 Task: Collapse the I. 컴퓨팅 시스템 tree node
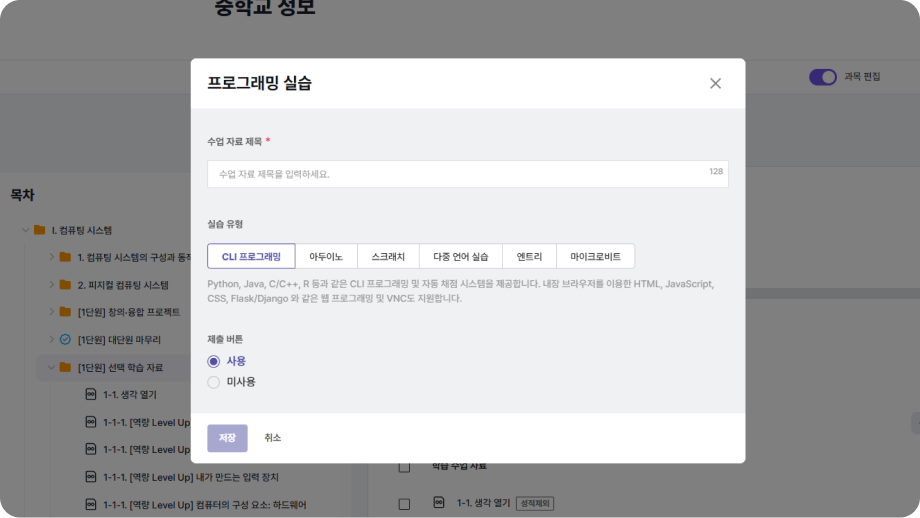pyautogui.click(x=25, y=230)
